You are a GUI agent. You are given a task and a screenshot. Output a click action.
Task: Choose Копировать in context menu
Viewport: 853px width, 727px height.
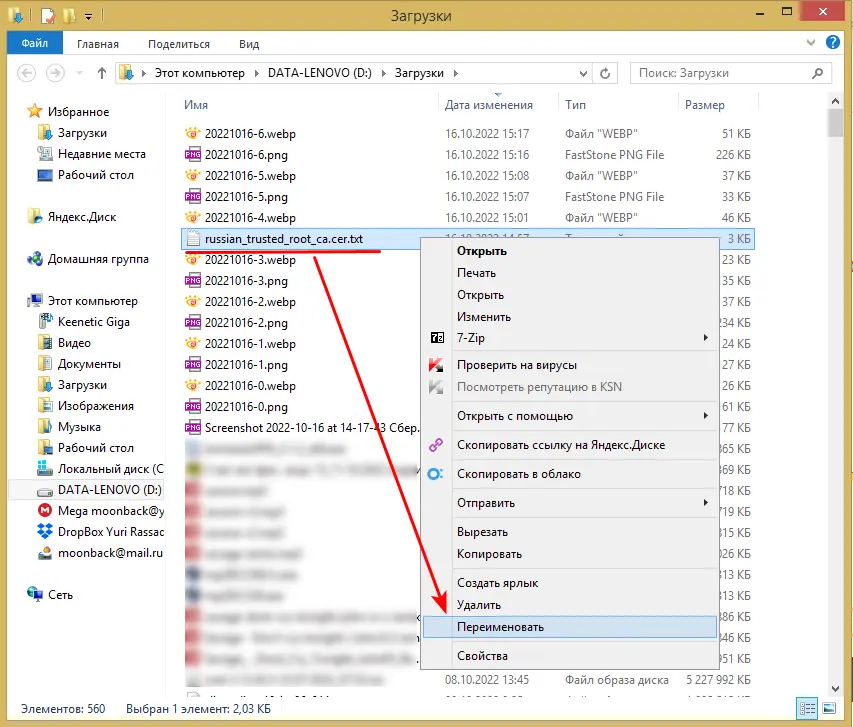(x=570, y=554)
